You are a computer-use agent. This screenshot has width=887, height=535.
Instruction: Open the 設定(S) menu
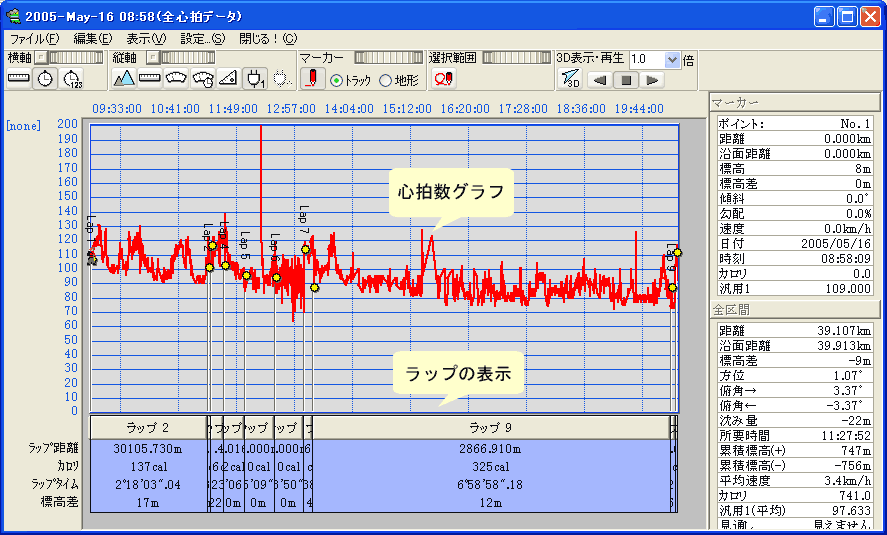click(x=202, y=39)
